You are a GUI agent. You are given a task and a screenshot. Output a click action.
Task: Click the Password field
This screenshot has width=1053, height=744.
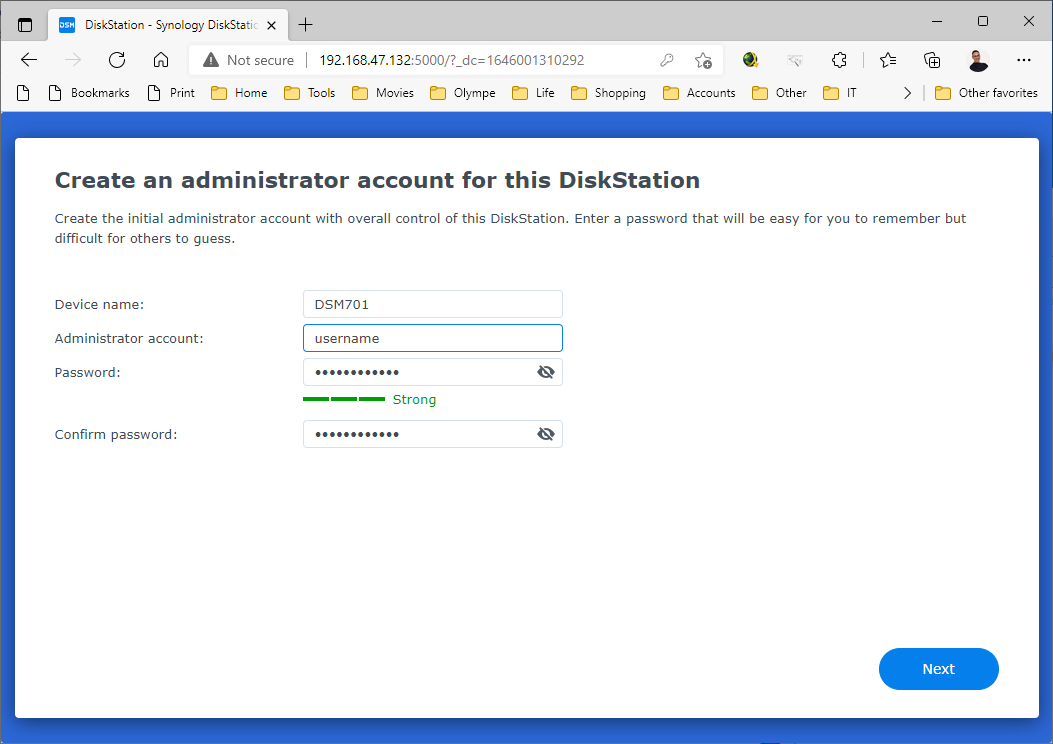[x=432, y=372]
